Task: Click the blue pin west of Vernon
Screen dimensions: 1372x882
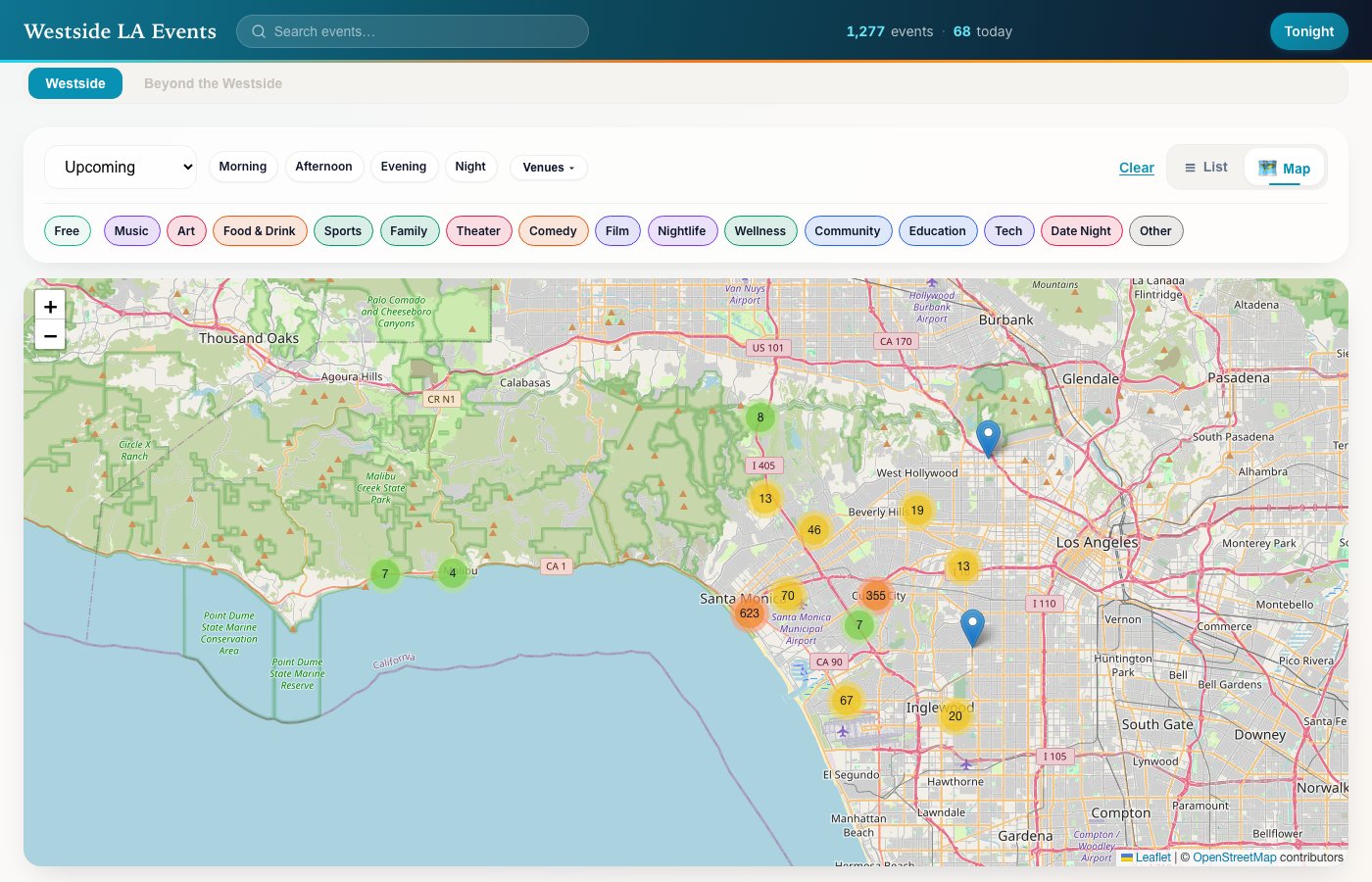Action: pos(972,628)
